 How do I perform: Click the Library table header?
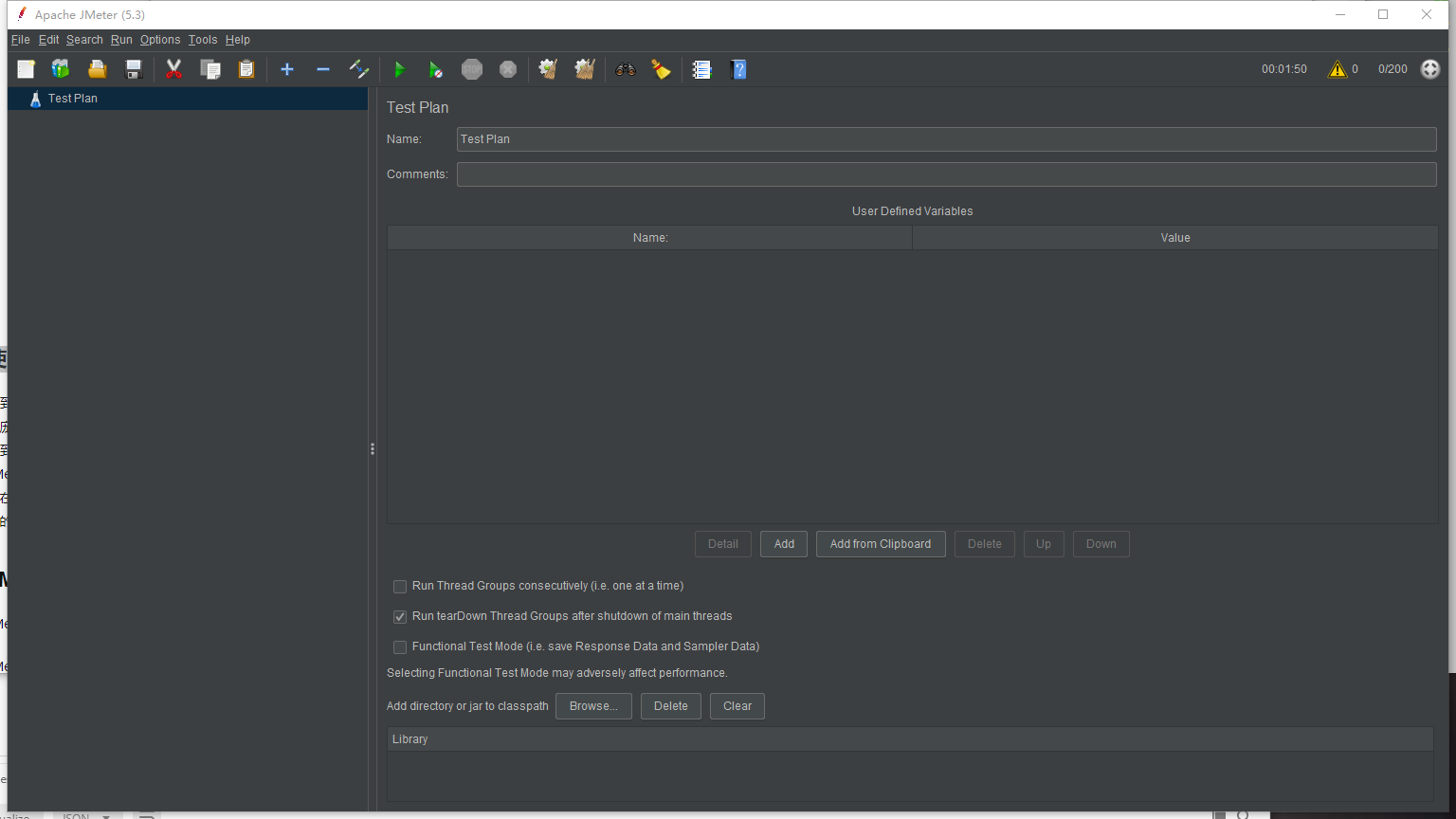pyautogui.click(x=911, y=739)
